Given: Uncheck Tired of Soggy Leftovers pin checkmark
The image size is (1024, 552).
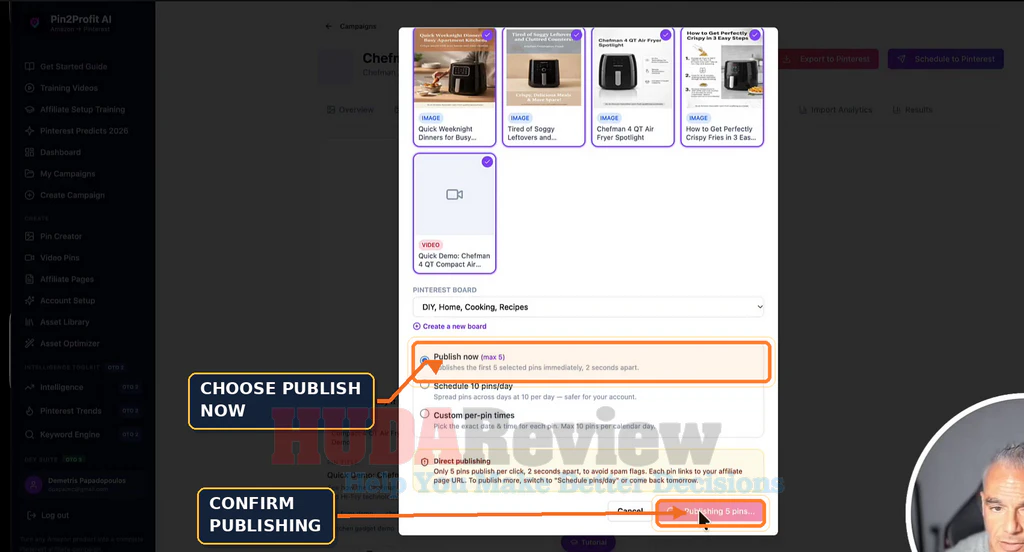Looking at the screenshot, I should click(577, 35).
